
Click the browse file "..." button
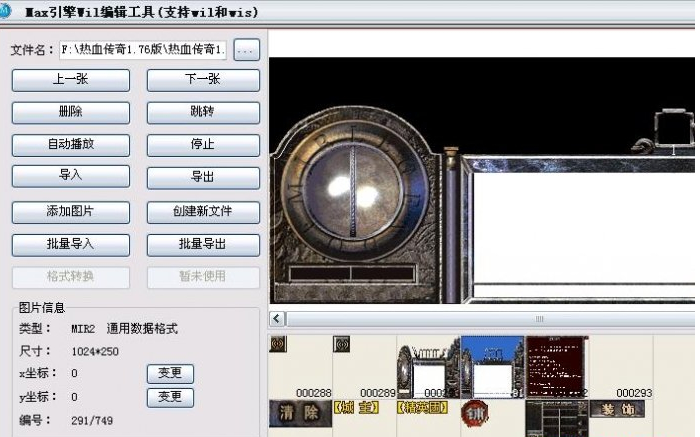coord(247,49)
